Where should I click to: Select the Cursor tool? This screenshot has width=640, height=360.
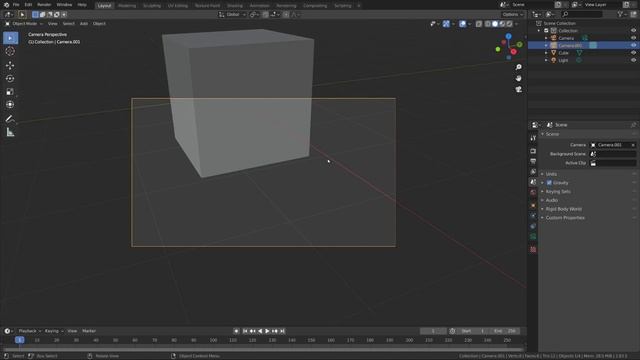(x=10, y=51)
